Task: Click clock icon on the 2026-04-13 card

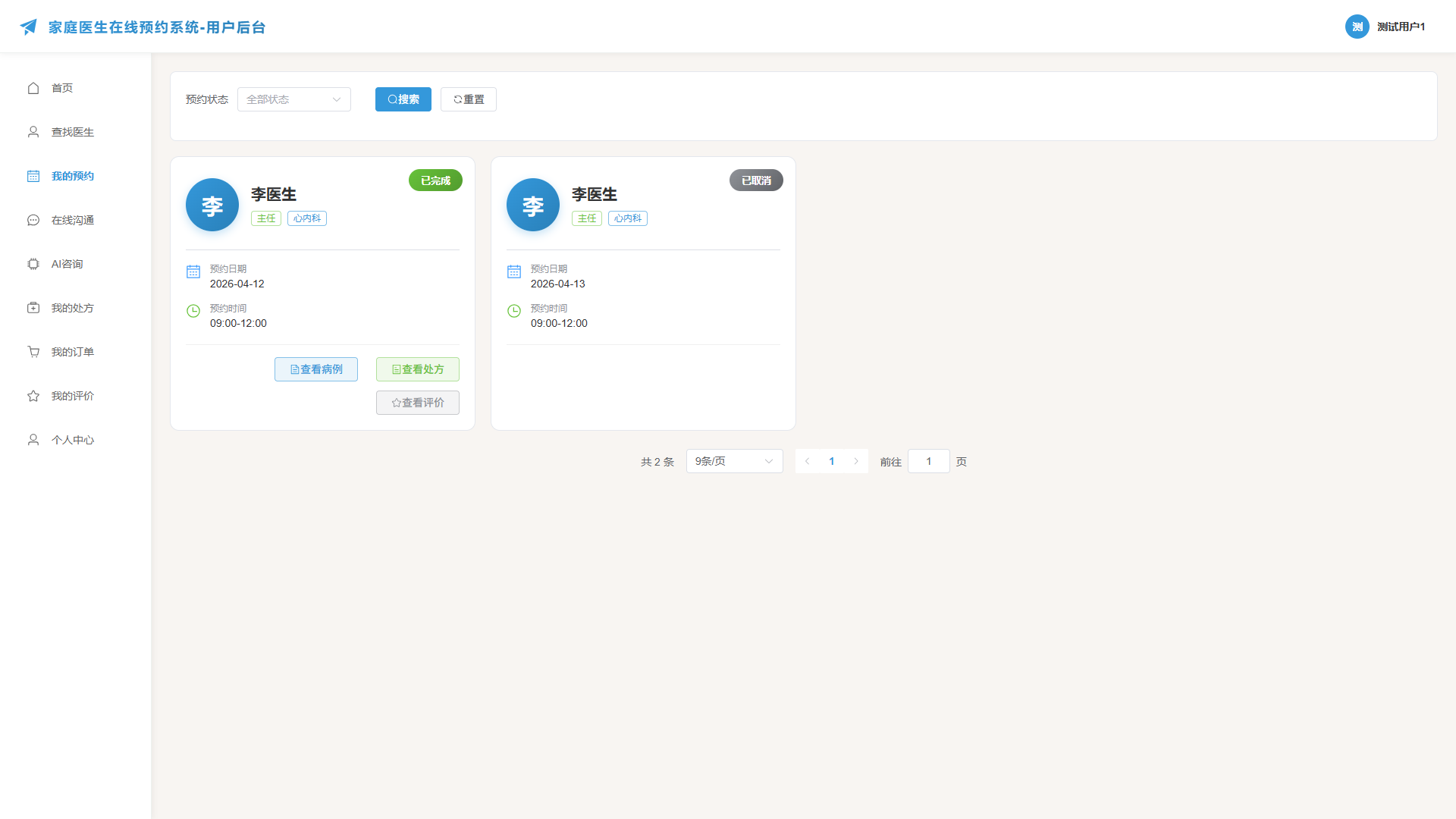Action: click(x=514, y=311)
